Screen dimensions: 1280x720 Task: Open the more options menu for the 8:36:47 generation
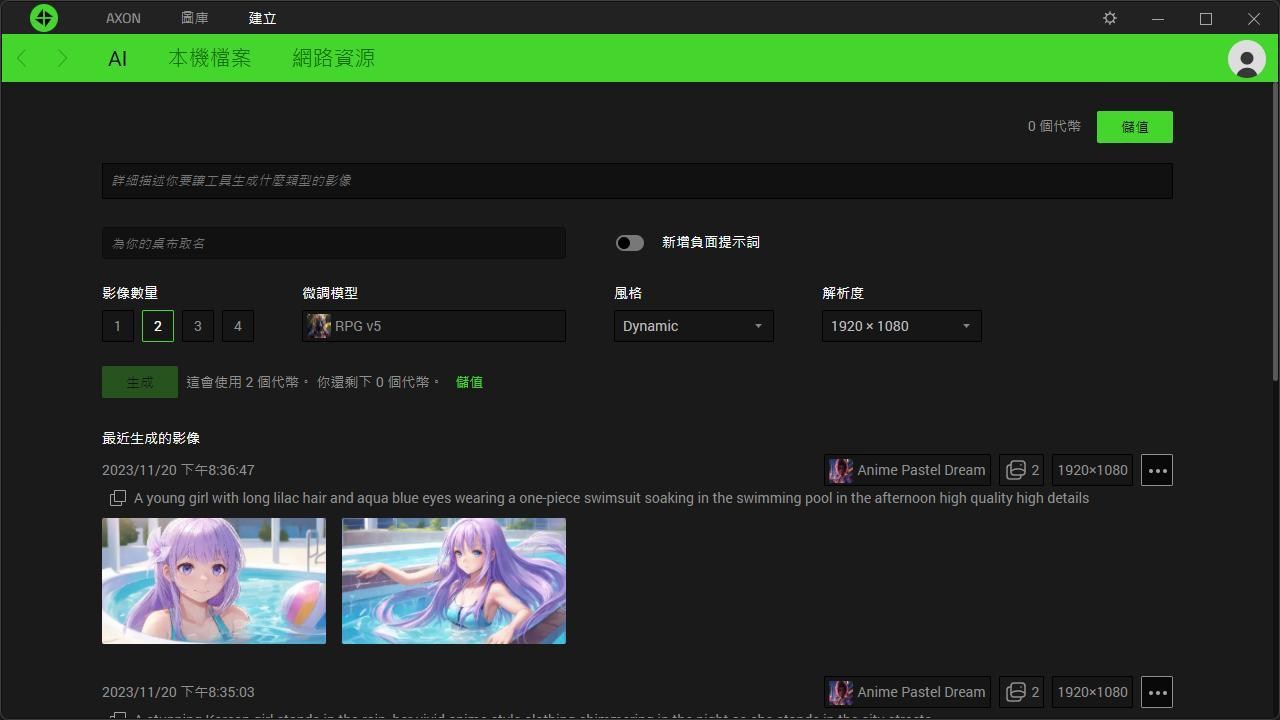pos(1156,470)
